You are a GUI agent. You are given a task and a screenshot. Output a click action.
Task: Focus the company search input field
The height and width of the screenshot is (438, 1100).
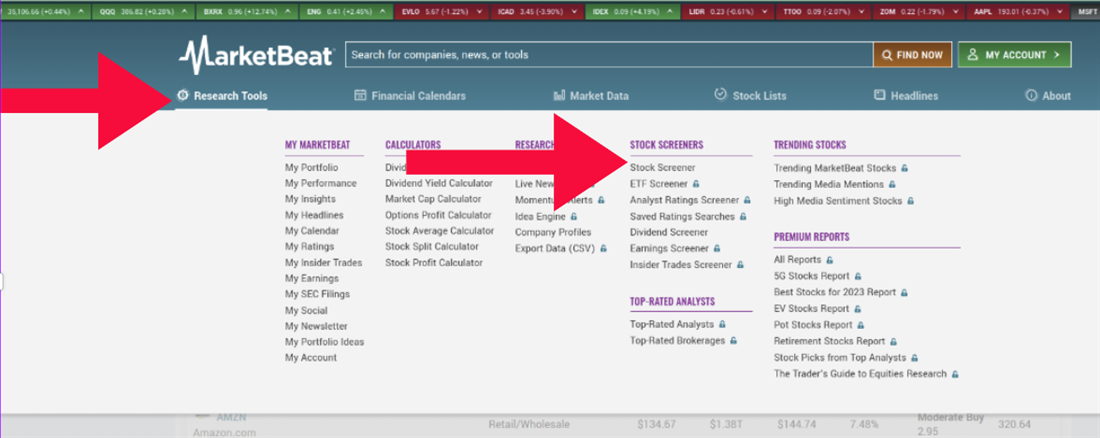tap(606, 55)
